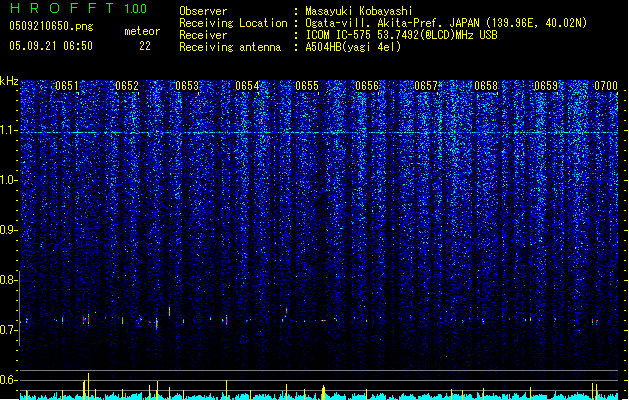Click the meteor count label

[x=142, y=31]
